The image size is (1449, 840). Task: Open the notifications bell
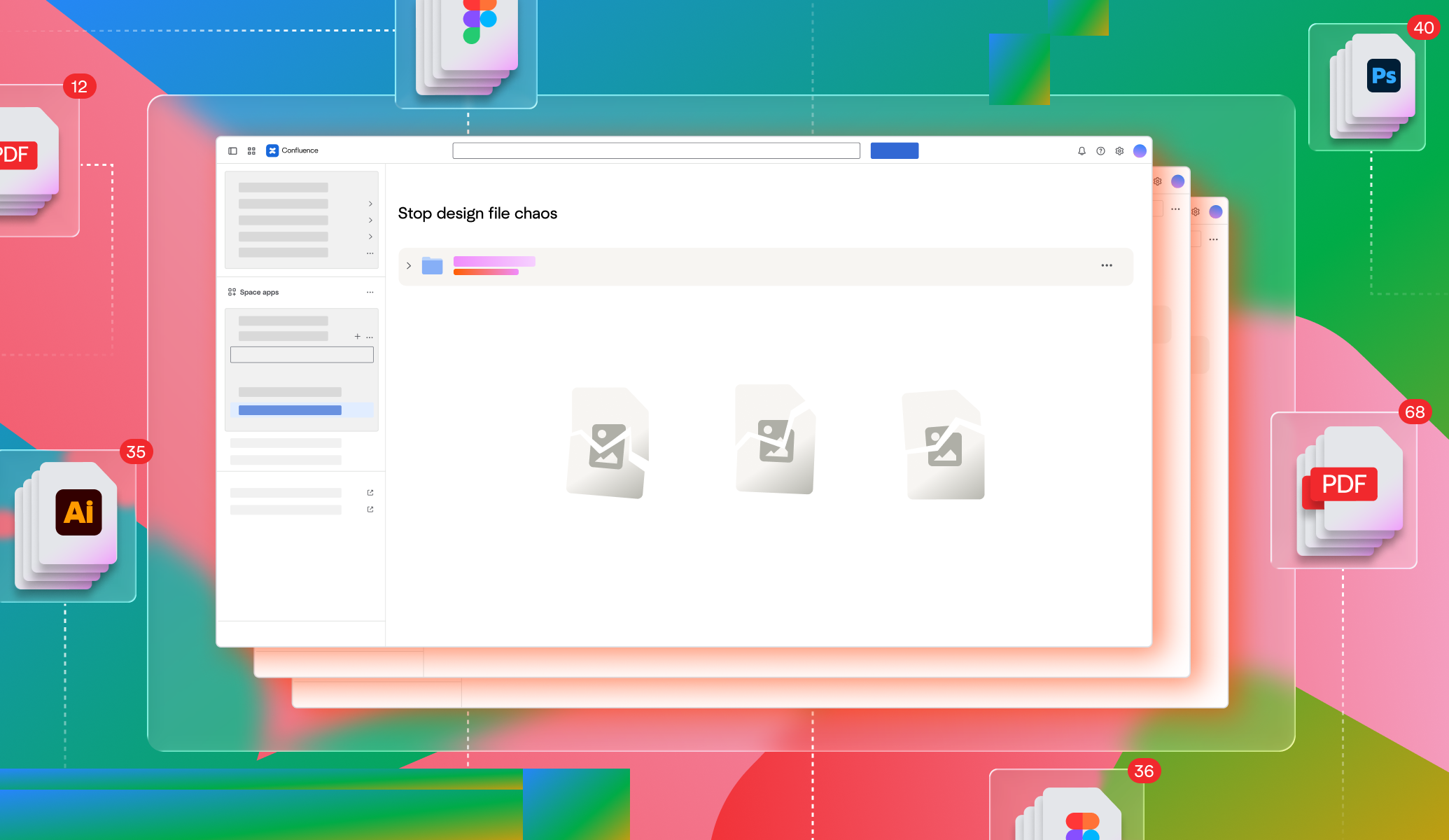click(x=1081, y=150)
